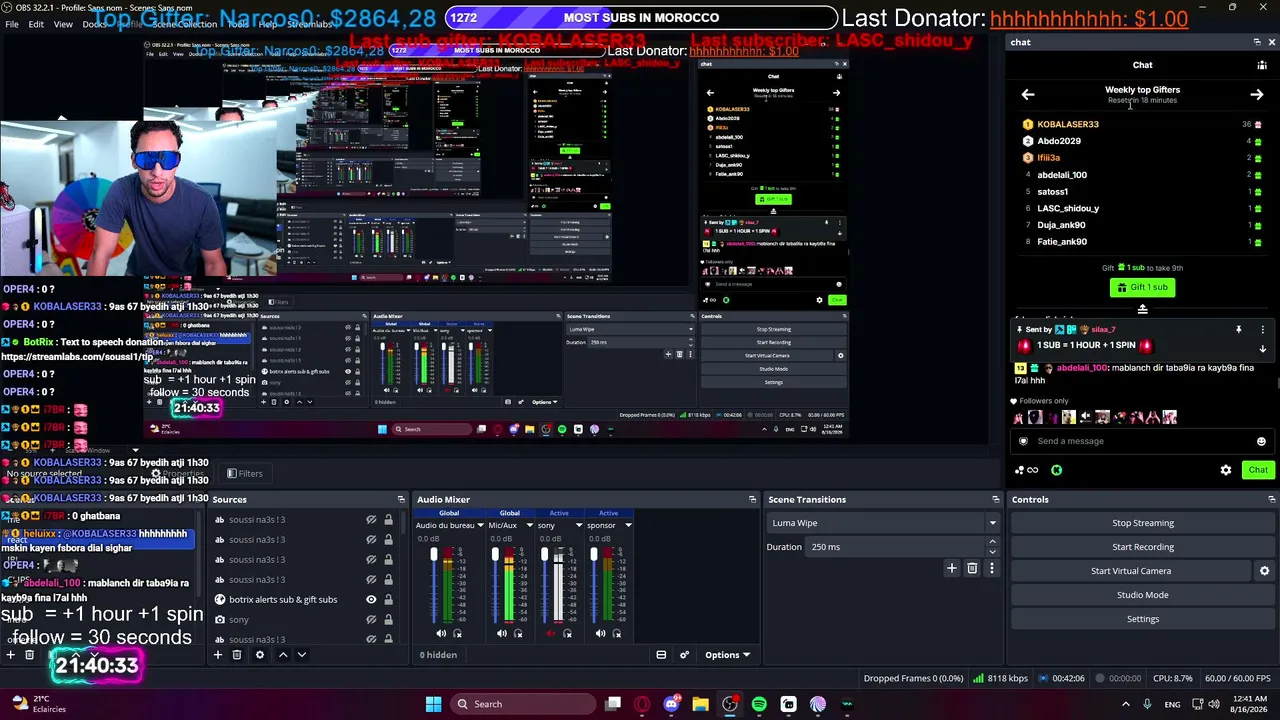
Task: Unlock the botrix alerts source lock
Action: 388,600
